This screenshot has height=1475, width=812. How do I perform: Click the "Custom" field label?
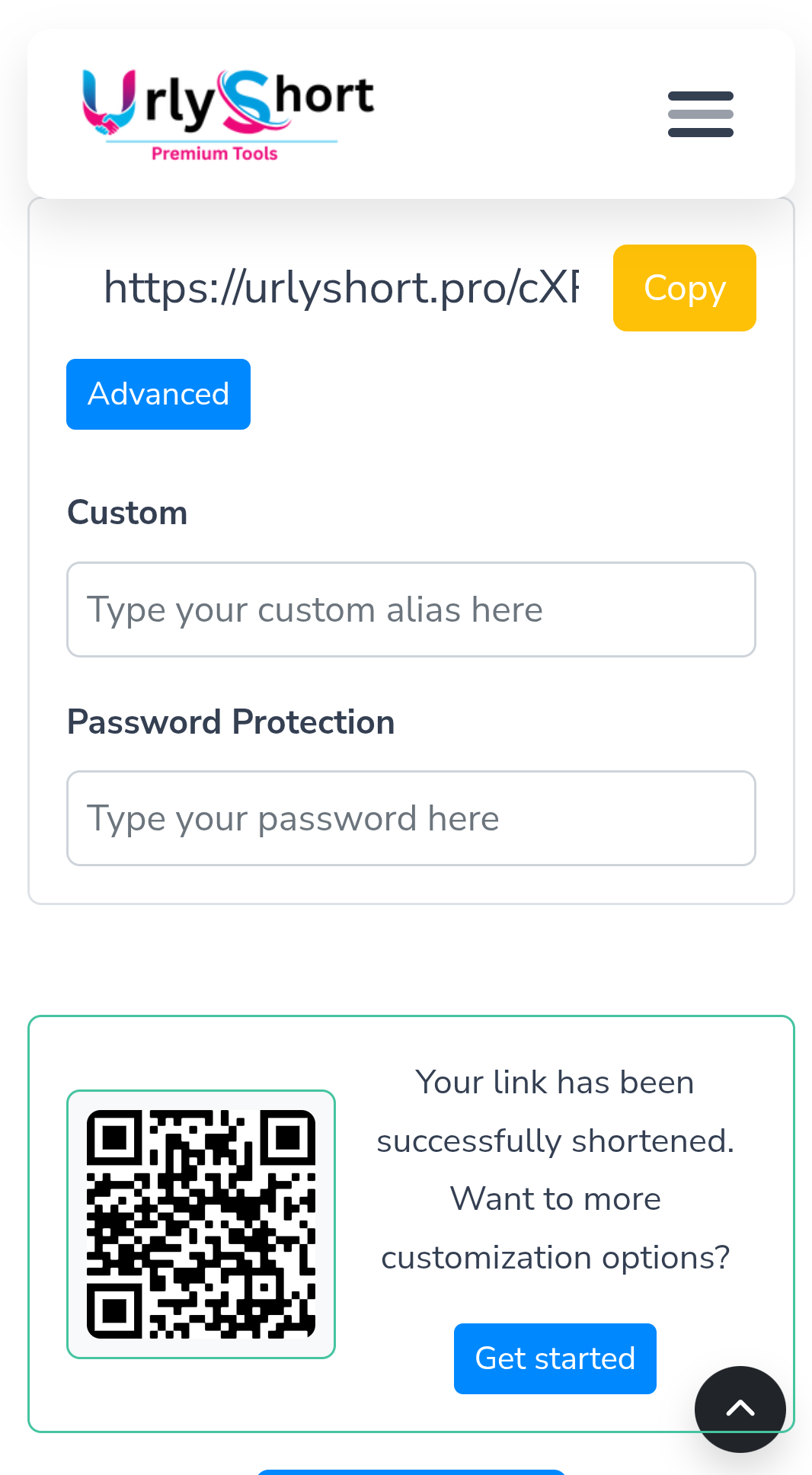(127, 513)
